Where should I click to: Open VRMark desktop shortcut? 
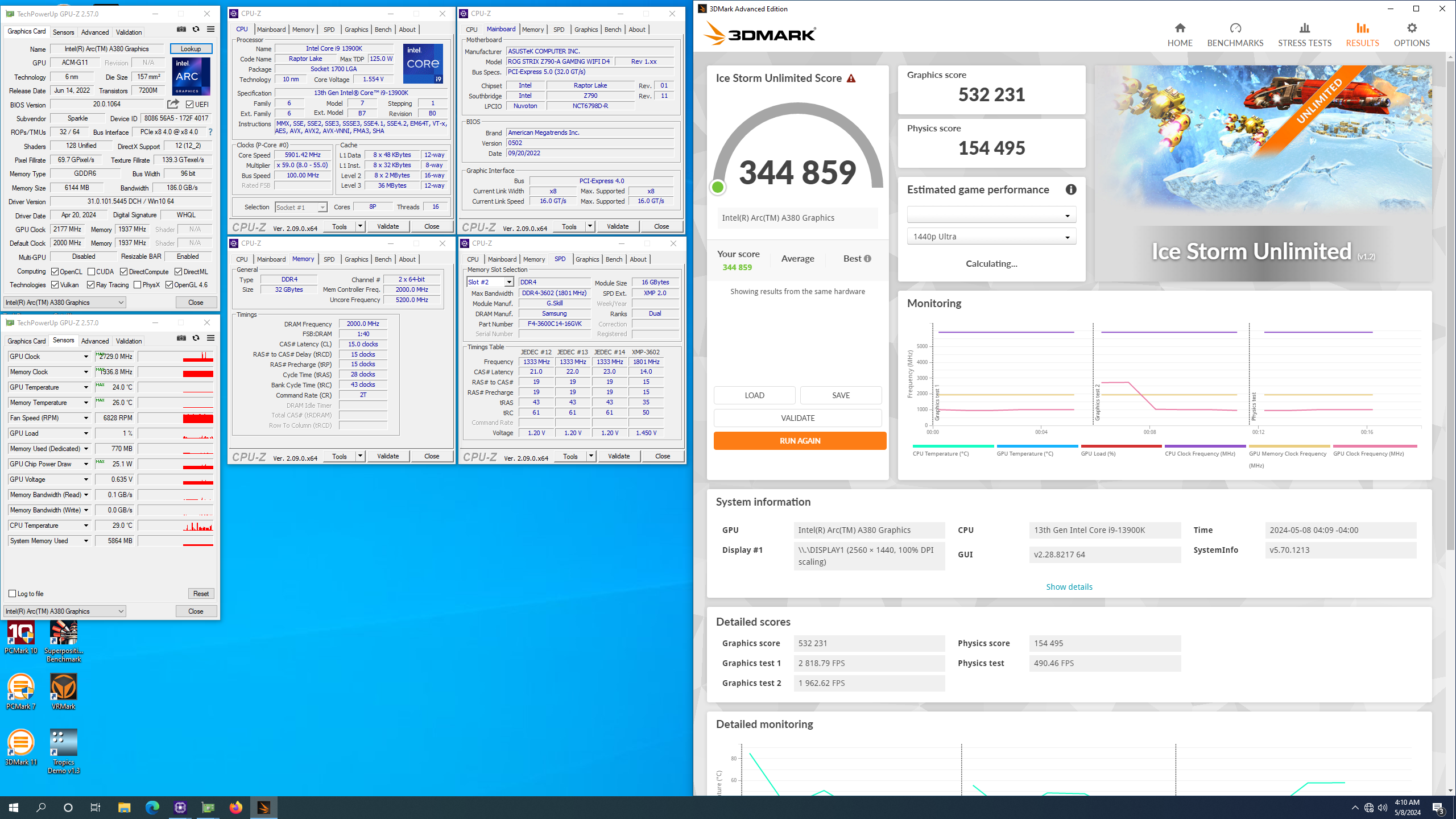click(63, 692)
